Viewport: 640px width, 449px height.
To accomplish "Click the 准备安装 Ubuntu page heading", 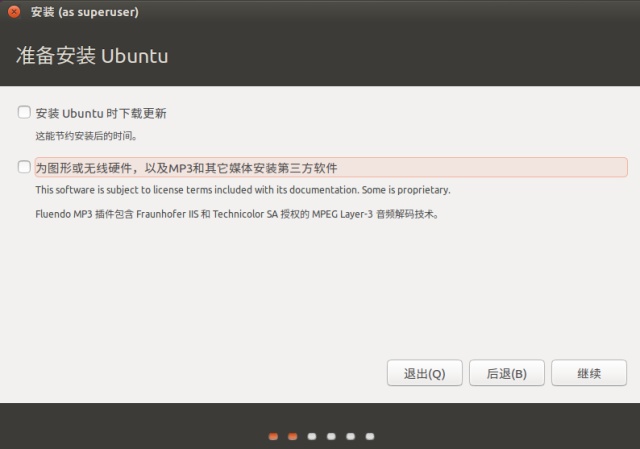I will coord(92,56).
